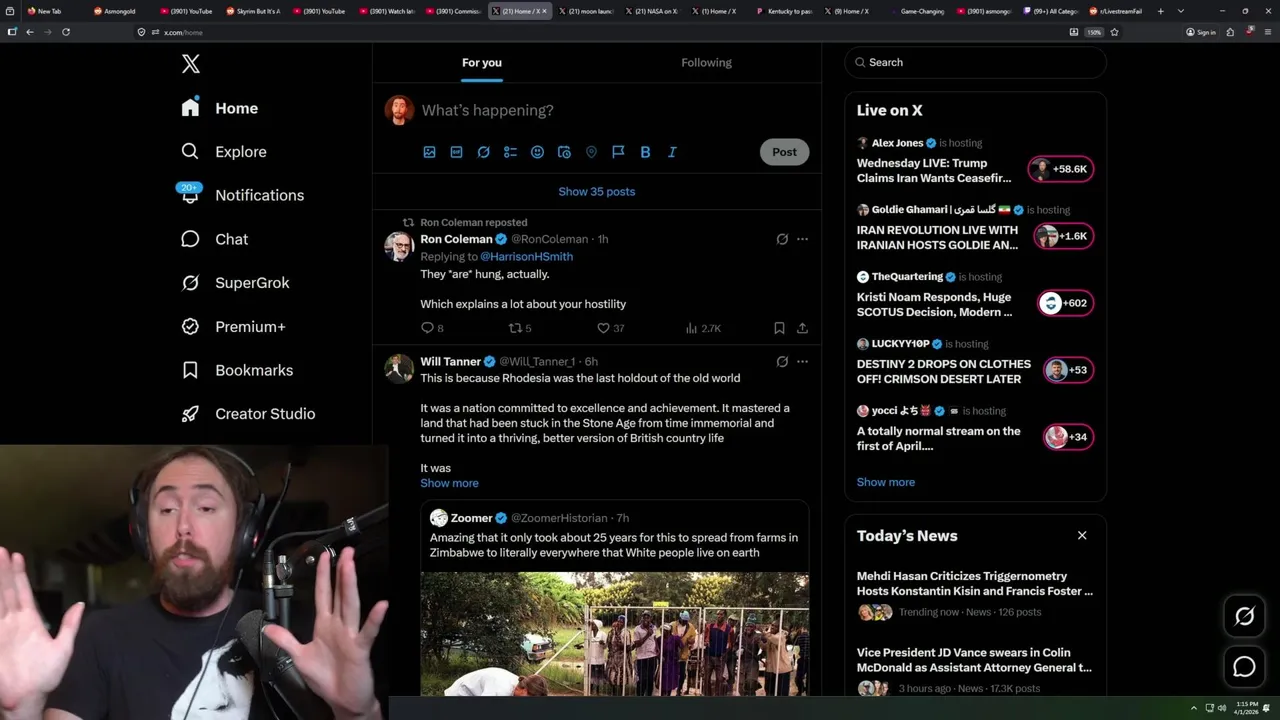Switch to NASA on X browser tab
This screenshot has height=720, width=1280.
[x=651, y=11]
